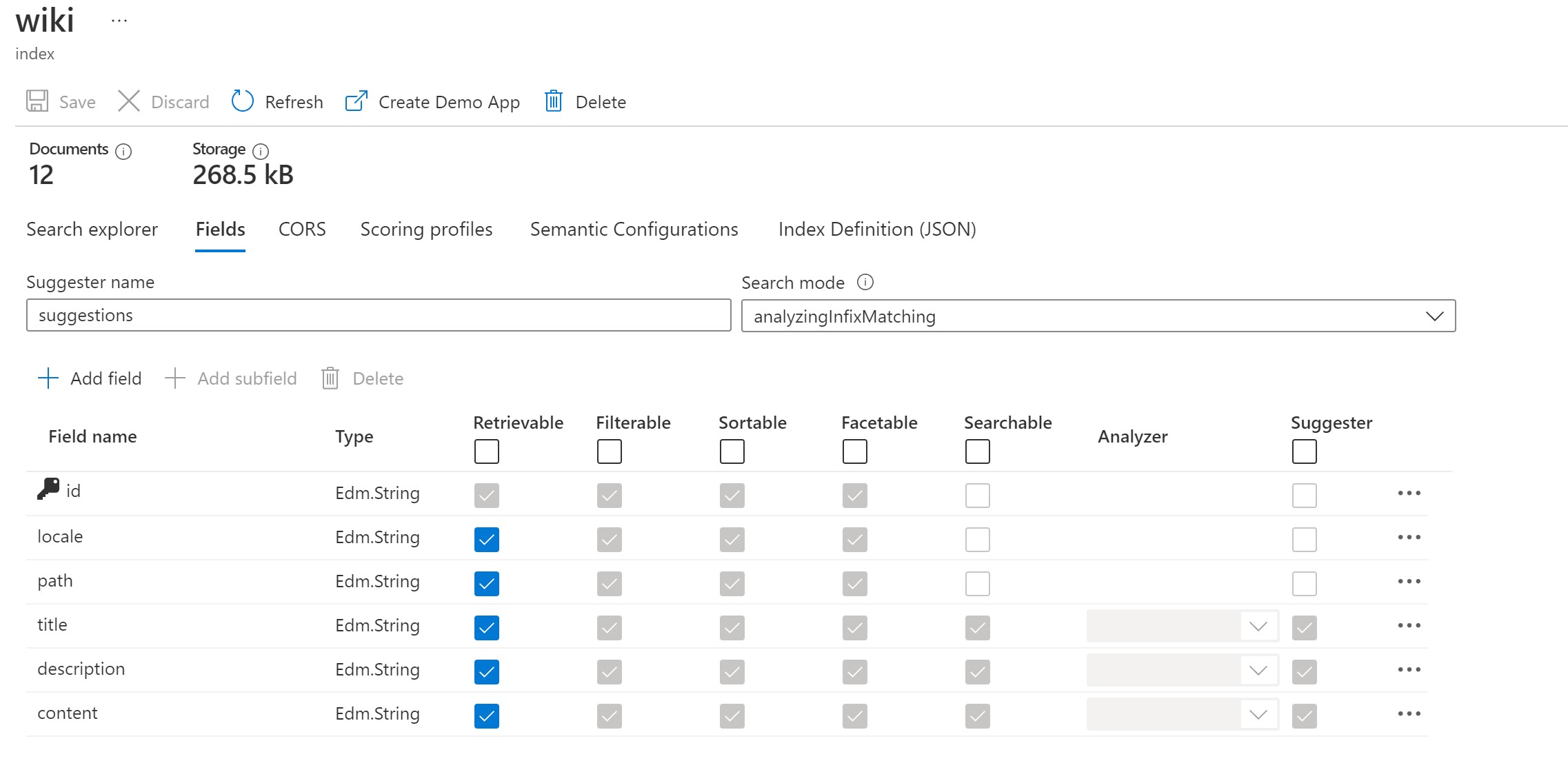This screenshot has width=1568, height=772.
Task: Click the 268.5 kB storage value
Action: coord(243,174)
